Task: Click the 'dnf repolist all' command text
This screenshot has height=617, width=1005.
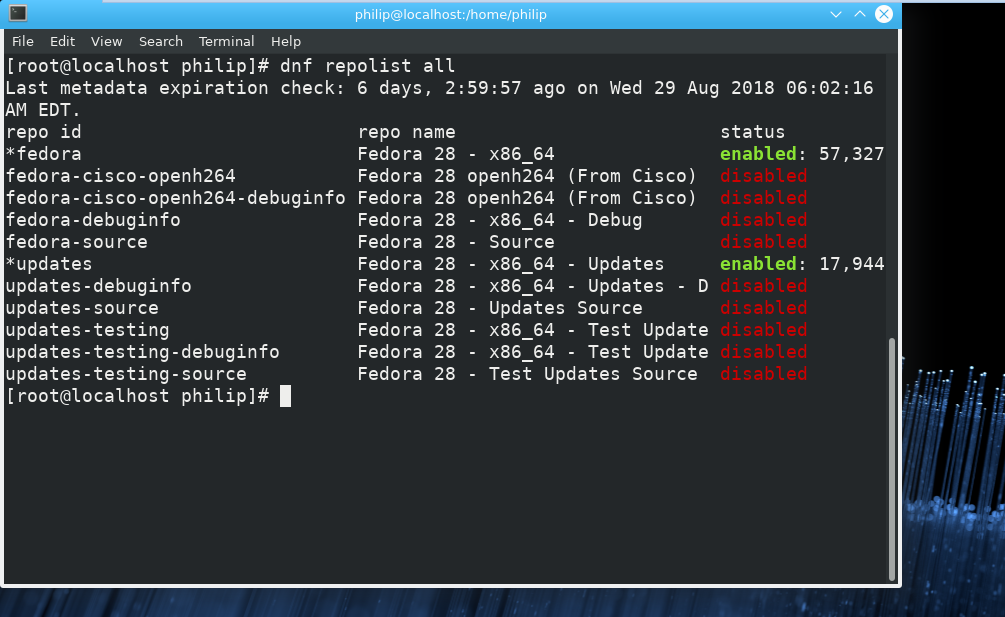Action: click(x=367, y=66)
